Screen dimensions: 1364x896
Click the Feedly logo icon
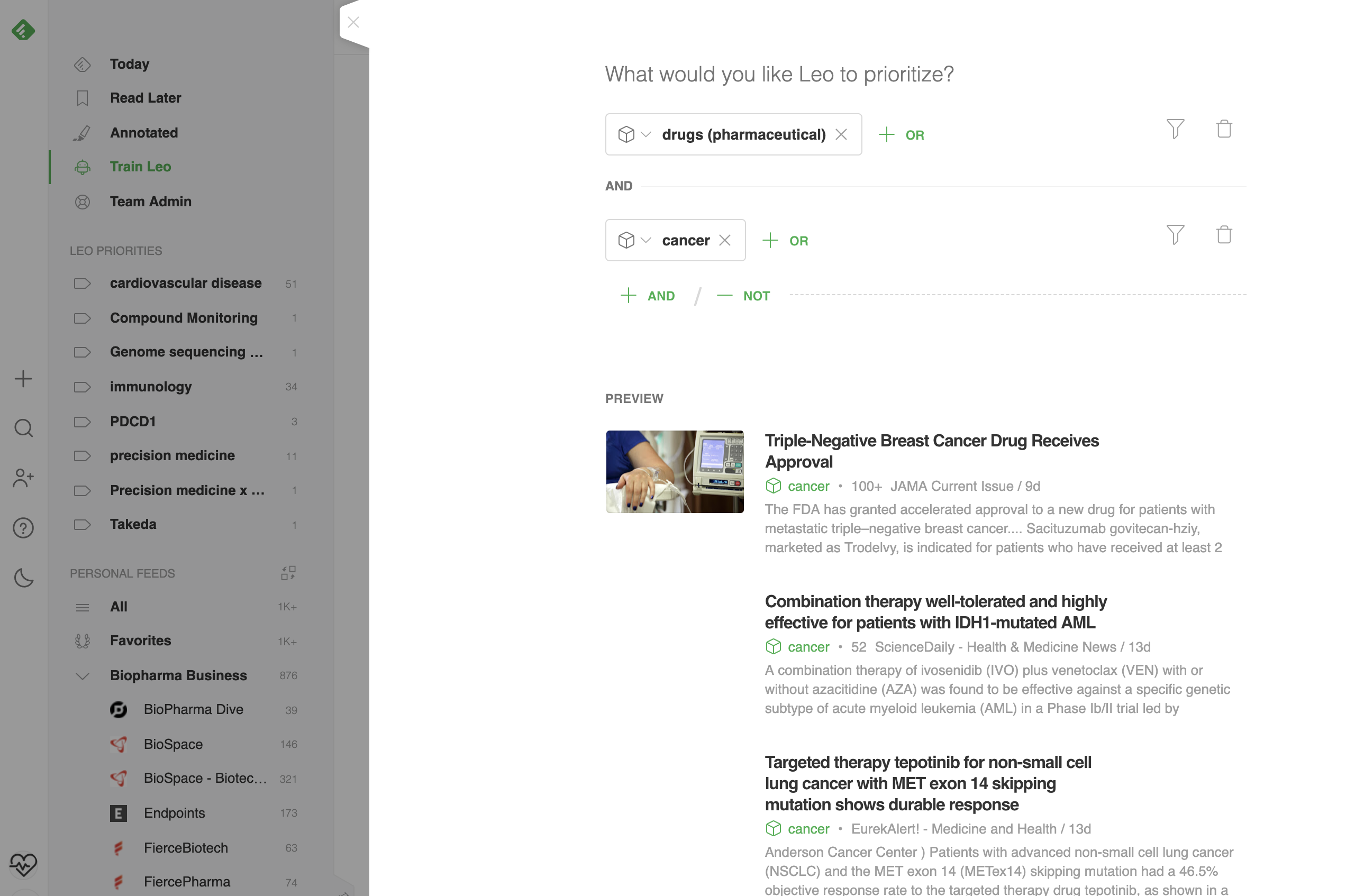coord(23,30)
